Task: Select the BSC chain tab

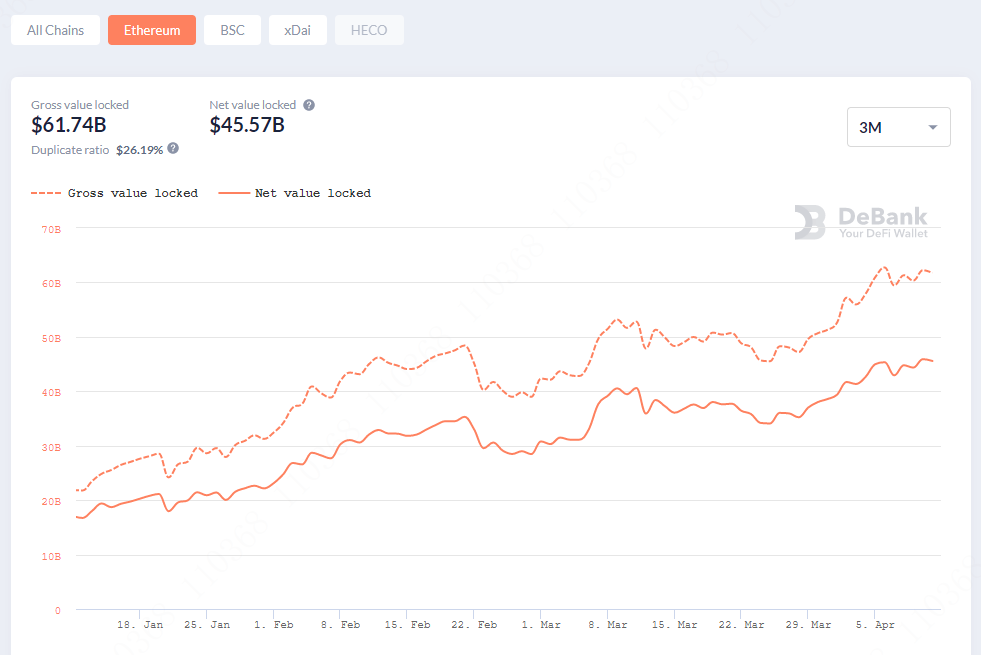Action: (232, 30)
